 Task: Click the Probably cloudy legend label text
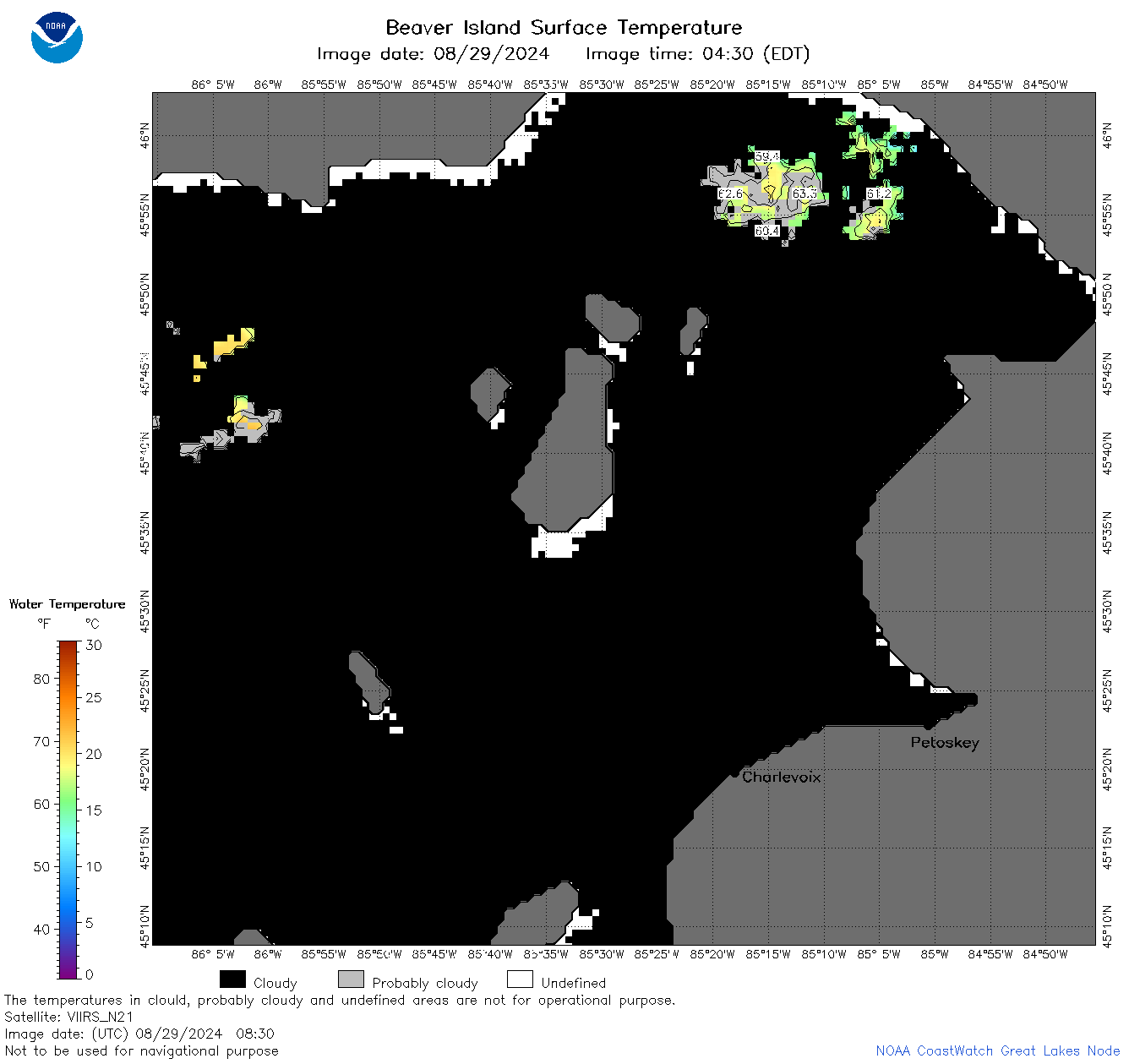click(x=425, y=983)
